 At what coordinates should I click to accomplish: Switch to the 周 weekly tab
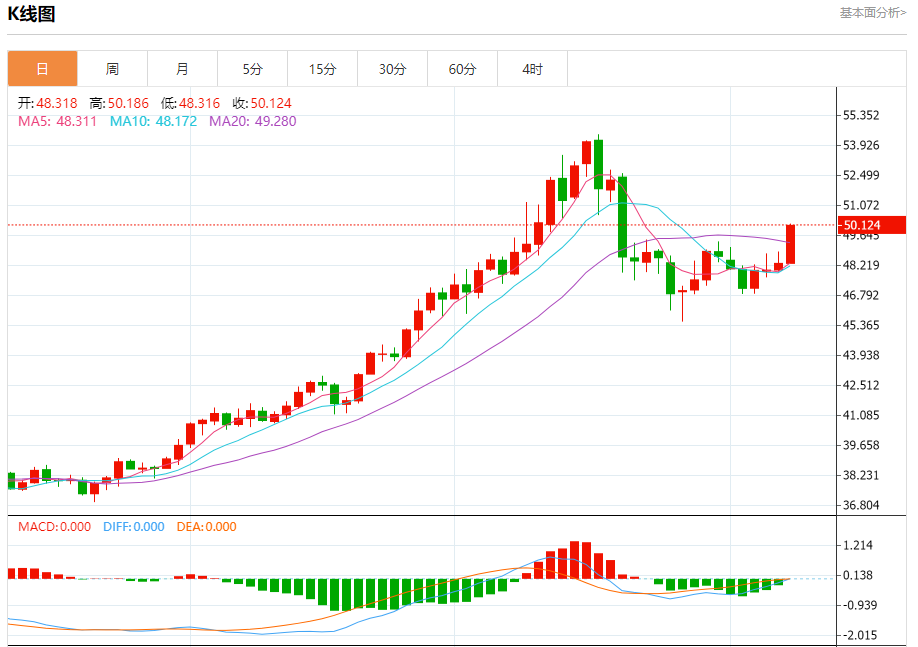point(112,69)
